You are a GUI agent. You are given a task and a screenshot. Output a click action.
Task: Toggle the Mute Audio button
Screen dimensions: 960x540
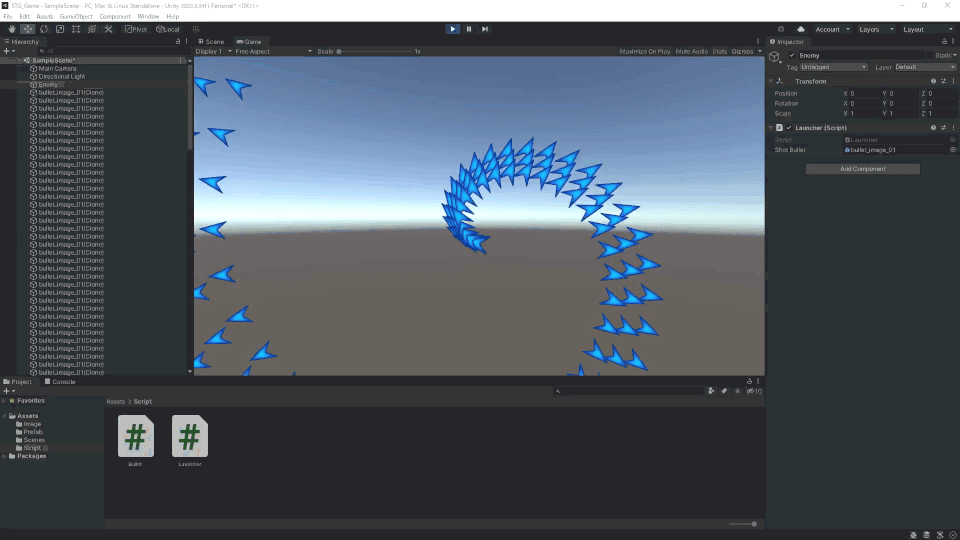coord(691,51)
